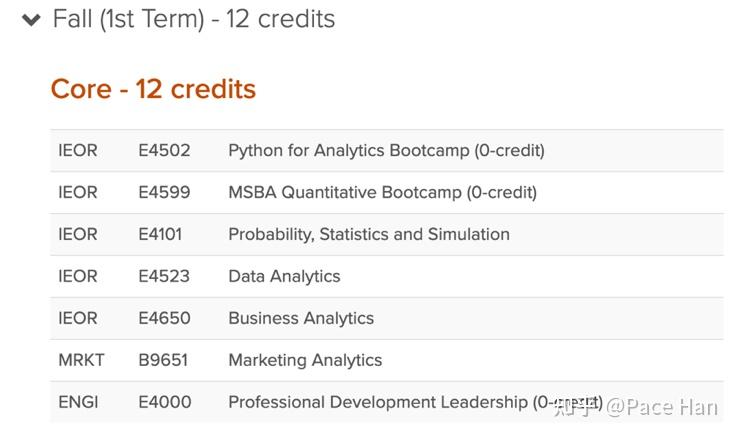Image resolution: width=737 pixels, height=437 pixels.
Task: Collapse the Fall 1st Term chevron
Action: [31, 20]
